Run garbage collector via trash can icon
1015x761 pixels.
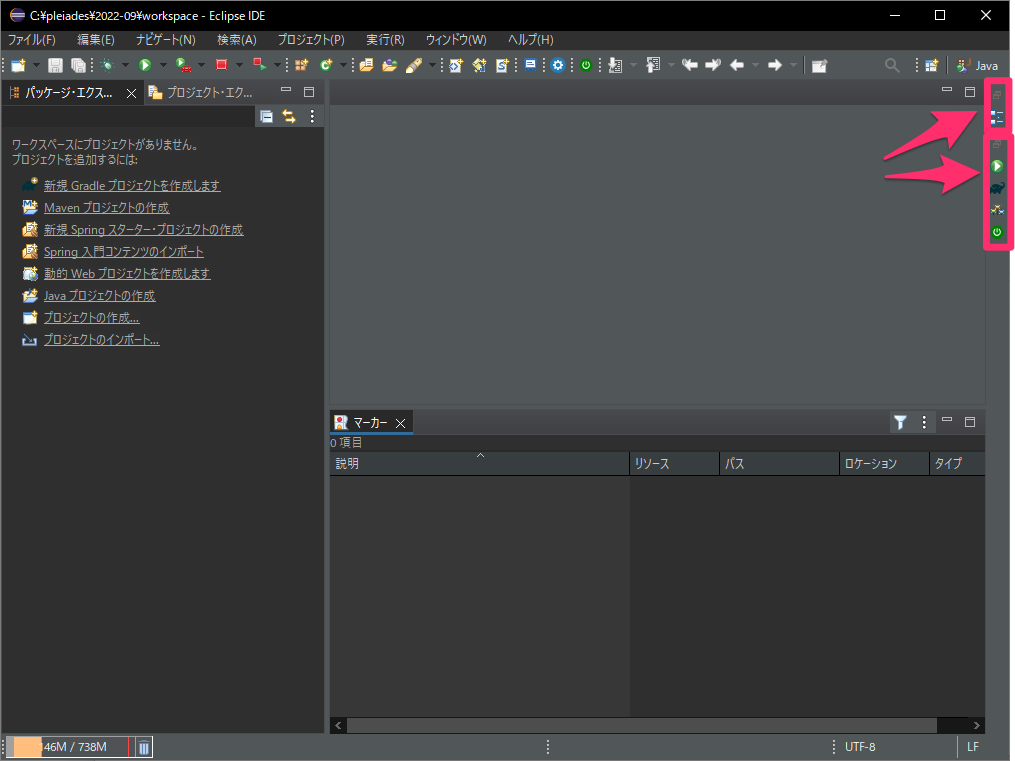pyautogui.click(x=144, y=747)
